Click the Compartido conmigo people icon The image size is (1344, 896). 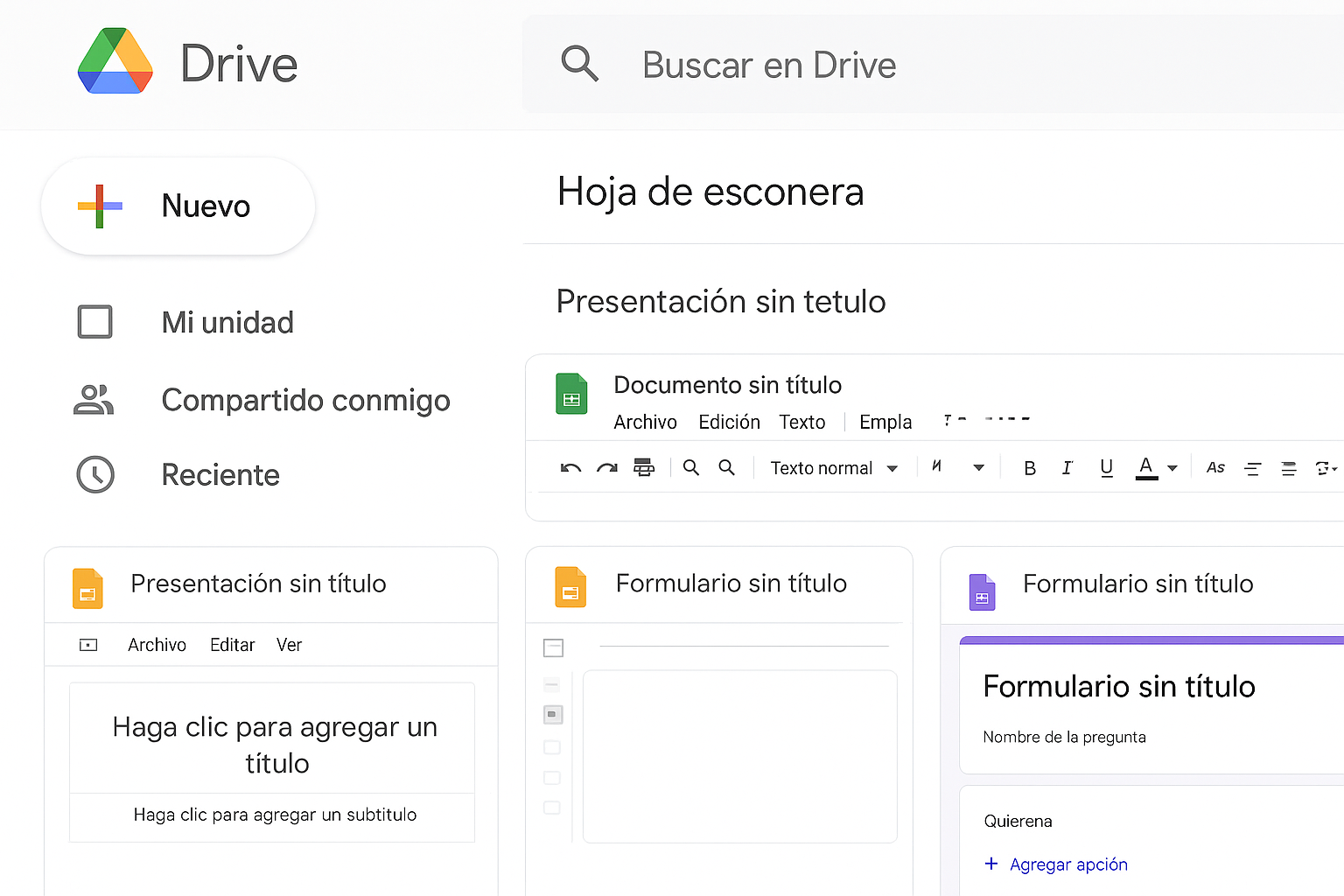click(x=94, y=400)
